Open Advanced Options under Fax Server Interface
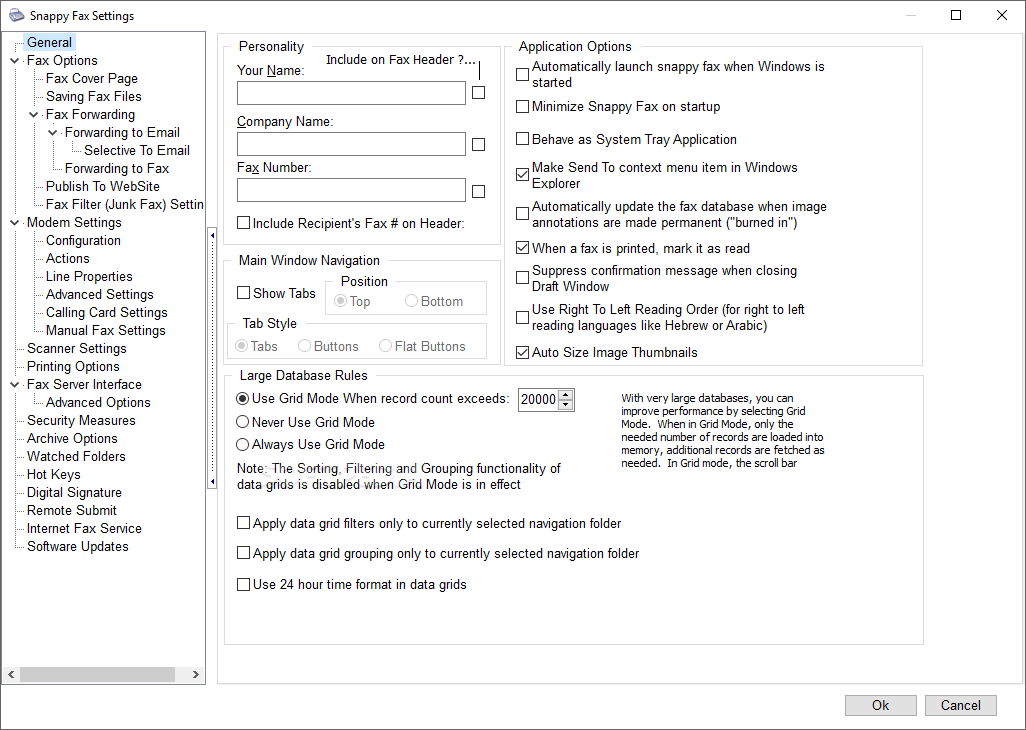 [98, 402]
